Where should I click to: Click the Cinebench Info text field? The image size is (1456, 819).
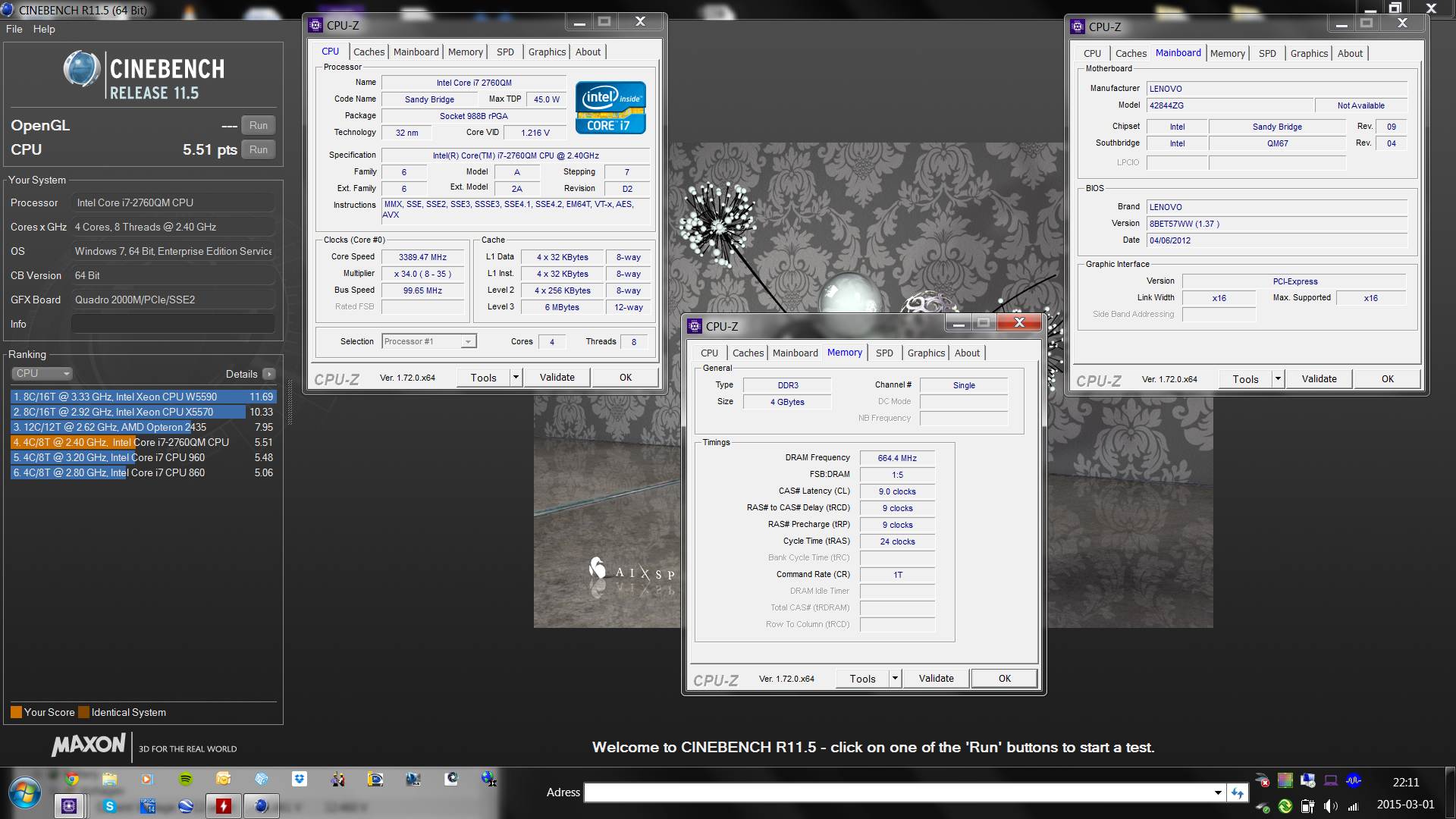(173, 324)
